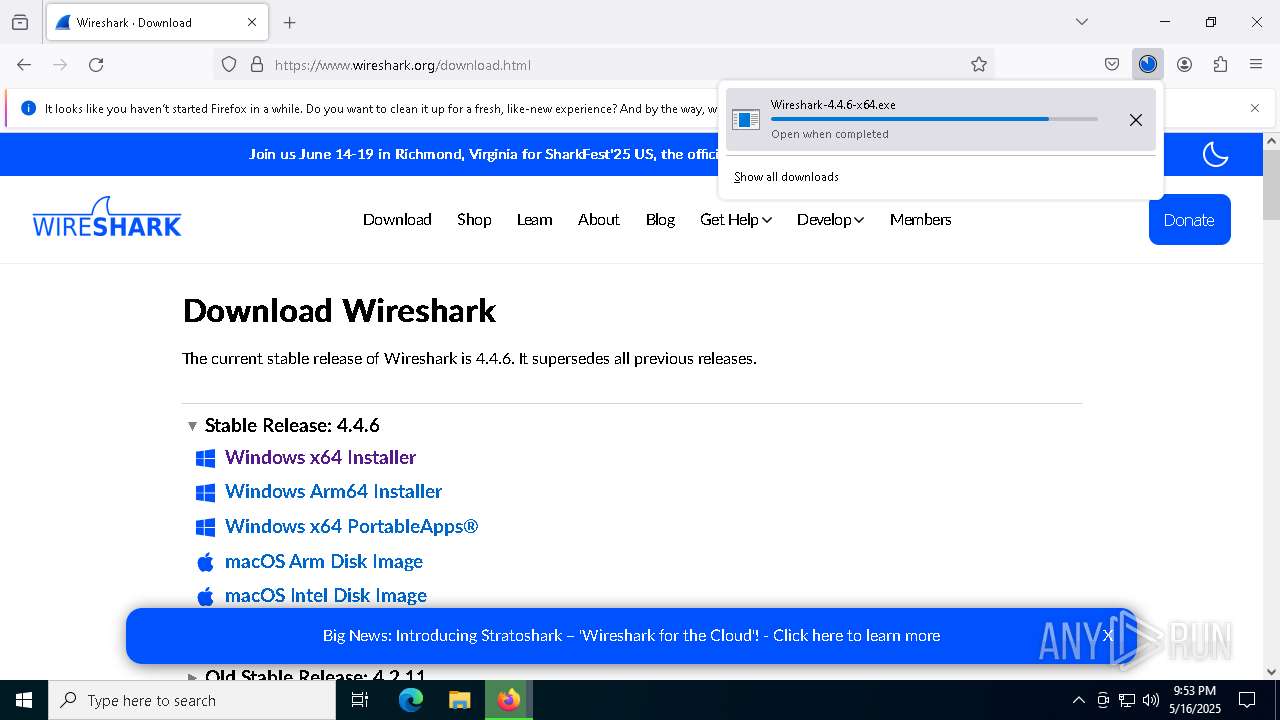Open a new tab

click(290, 22)
